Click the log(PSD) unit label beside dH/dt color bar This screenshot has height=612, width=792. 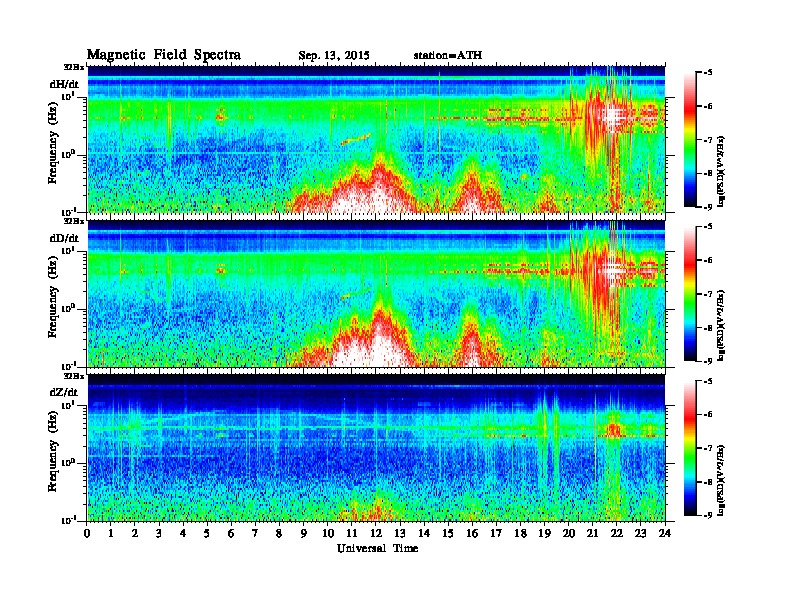coord(722,171)
